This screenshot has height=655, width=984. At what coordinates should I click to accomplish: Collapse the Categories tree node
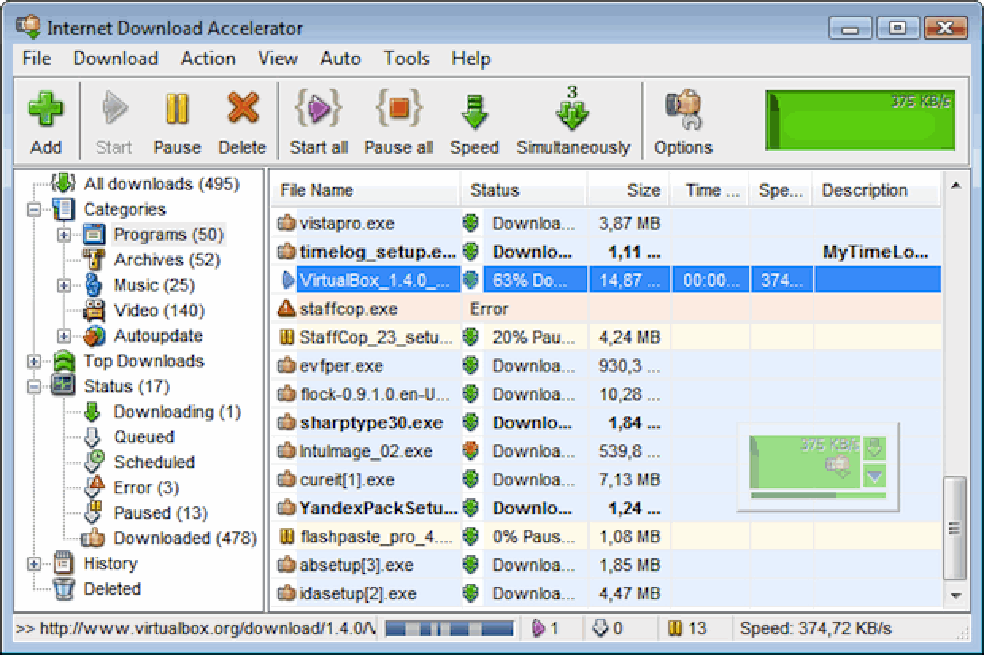point(34,209)
